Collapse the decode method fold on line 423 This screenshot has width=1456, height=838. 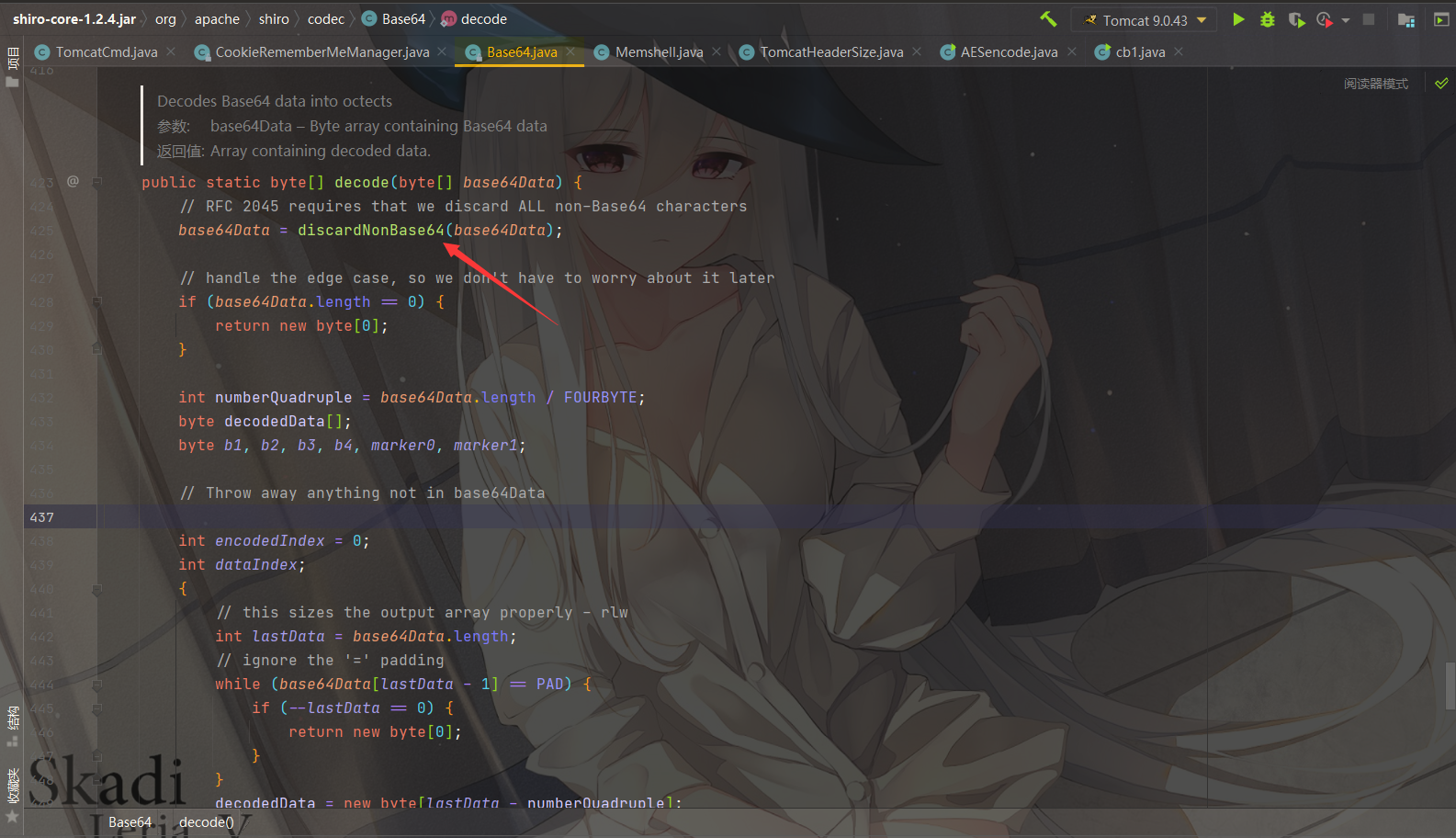(96, 182)
